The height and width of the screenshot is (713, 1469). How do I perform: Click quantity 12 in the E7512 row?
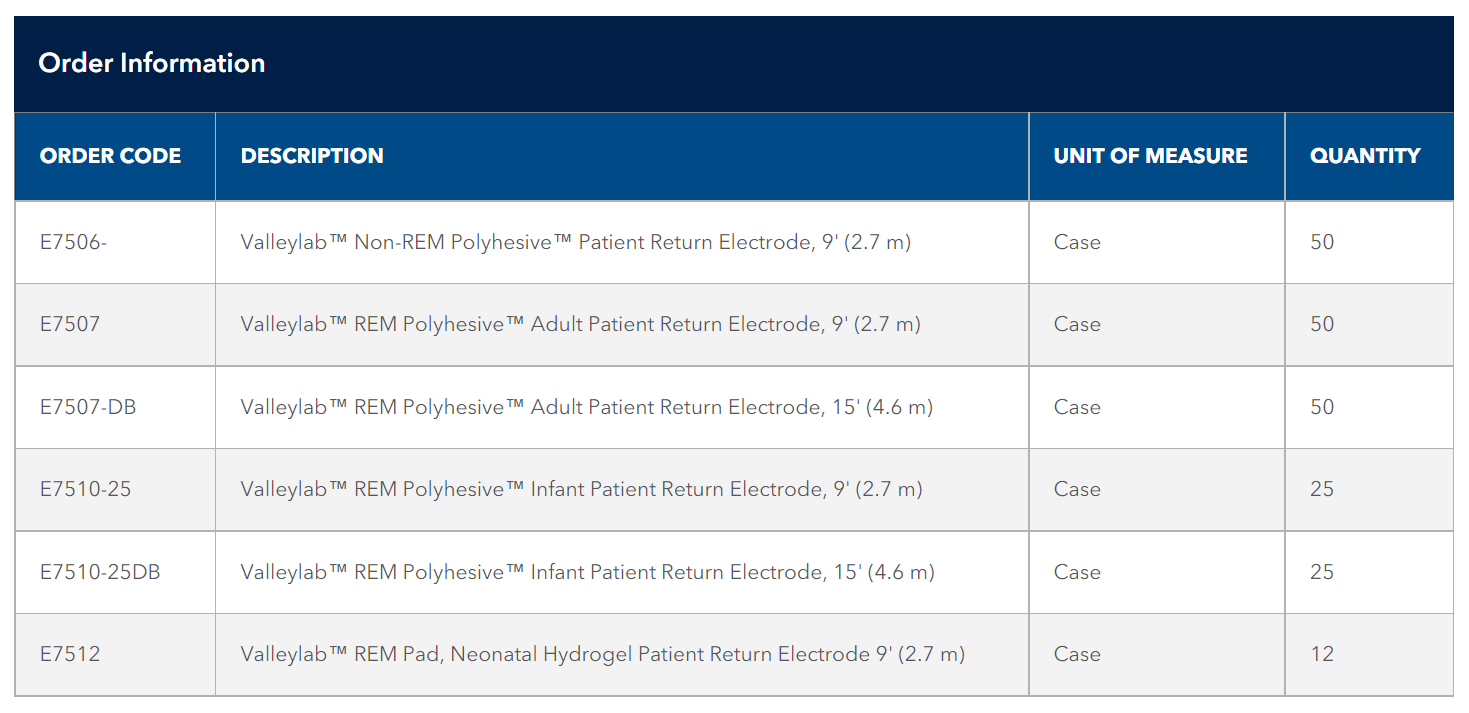(1322, 654)
